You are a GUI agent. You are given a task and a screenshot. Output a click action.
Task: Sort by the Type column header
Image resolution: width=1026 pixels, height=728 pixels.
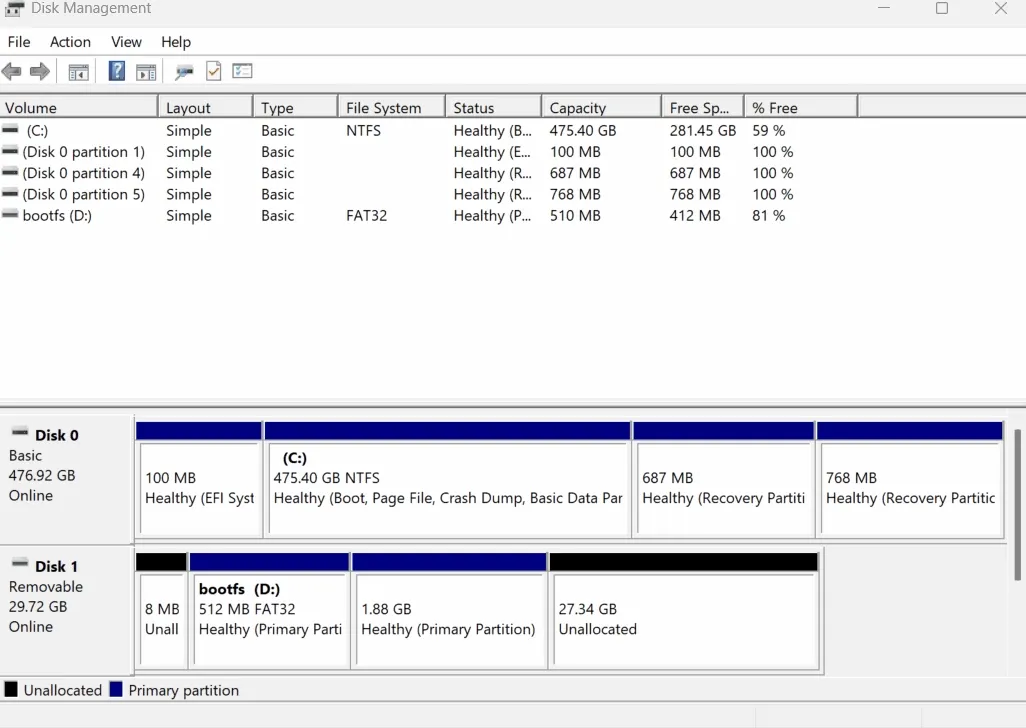(x=296, y=107)
